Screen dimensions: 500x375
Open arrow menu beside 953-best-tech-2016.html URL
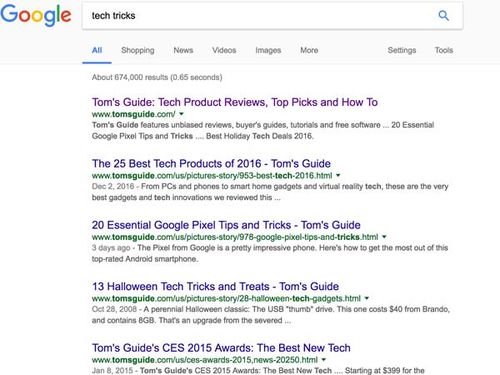(338, 175)
